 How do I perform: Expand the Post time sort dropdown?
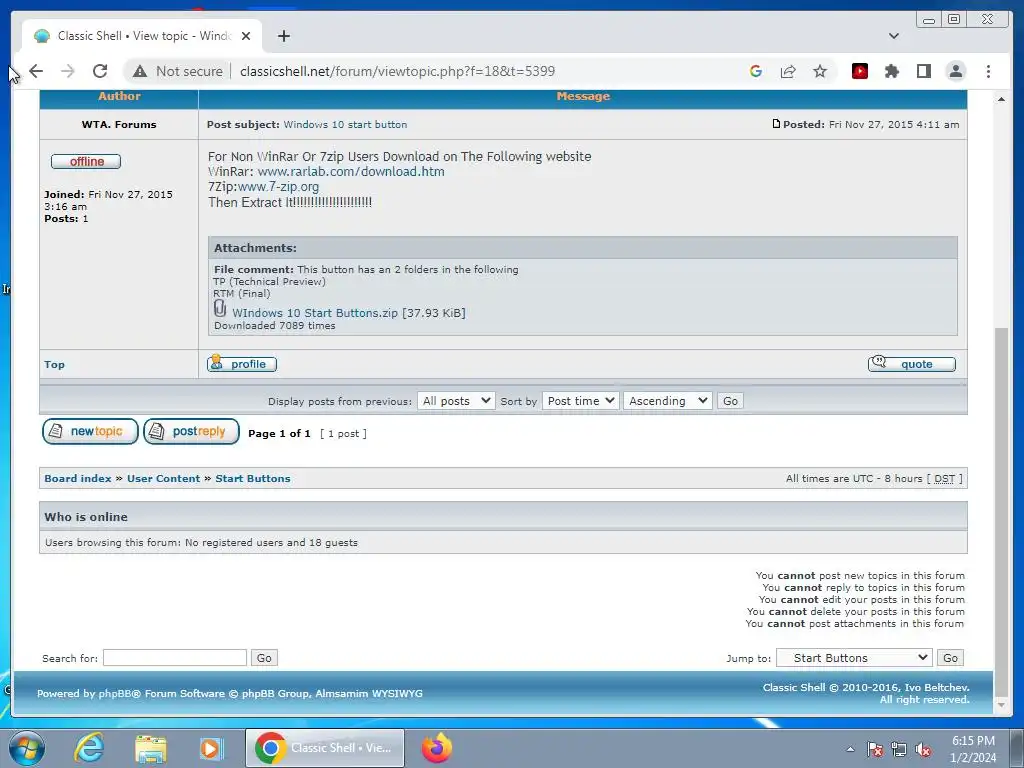[580, 401]
